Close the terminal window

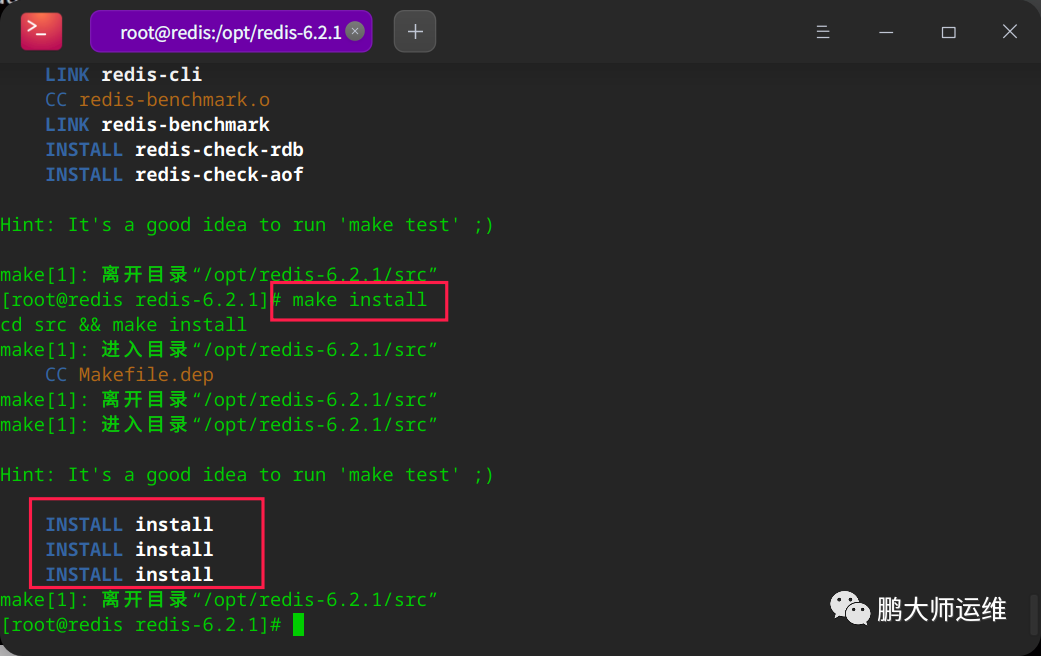click(1010, 31)
